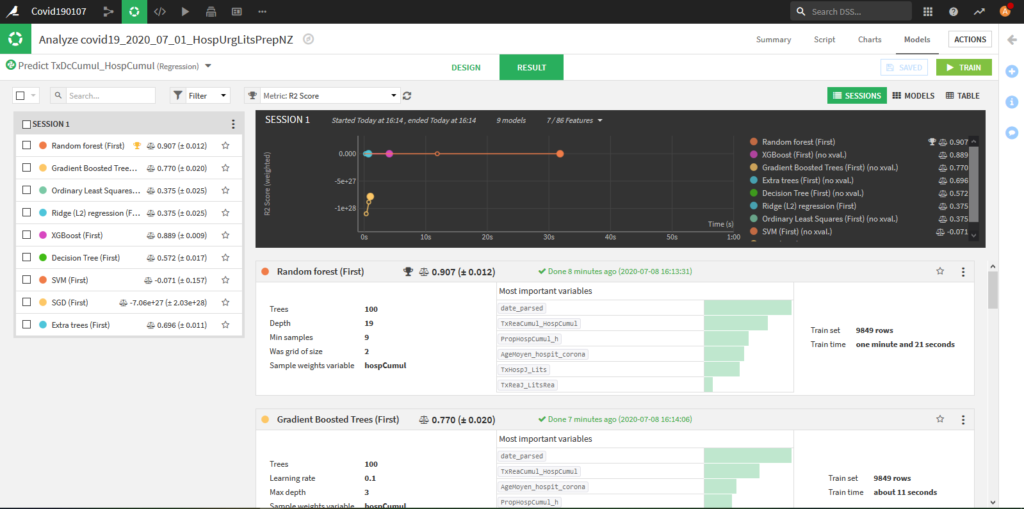Image resolution: width=1024 pixels, height=509 pixels.
Task: Open the Metric: R2 Score dropdown
Action: coord(322,95)
